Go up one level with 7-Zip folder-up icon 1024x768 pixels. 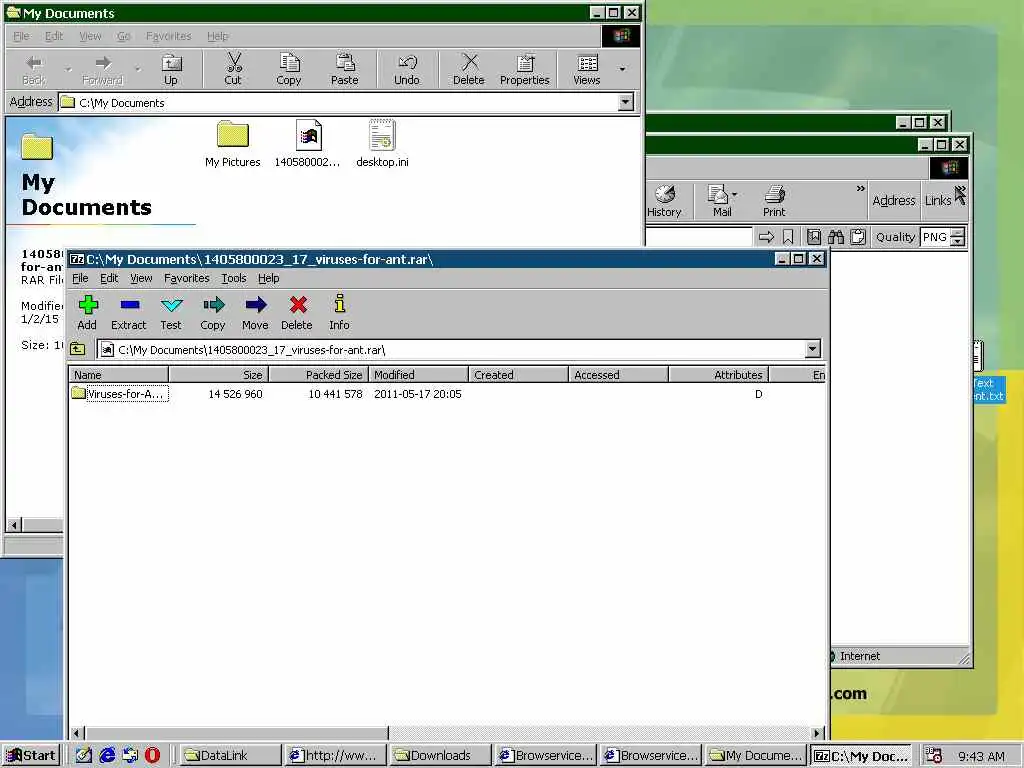78,349
